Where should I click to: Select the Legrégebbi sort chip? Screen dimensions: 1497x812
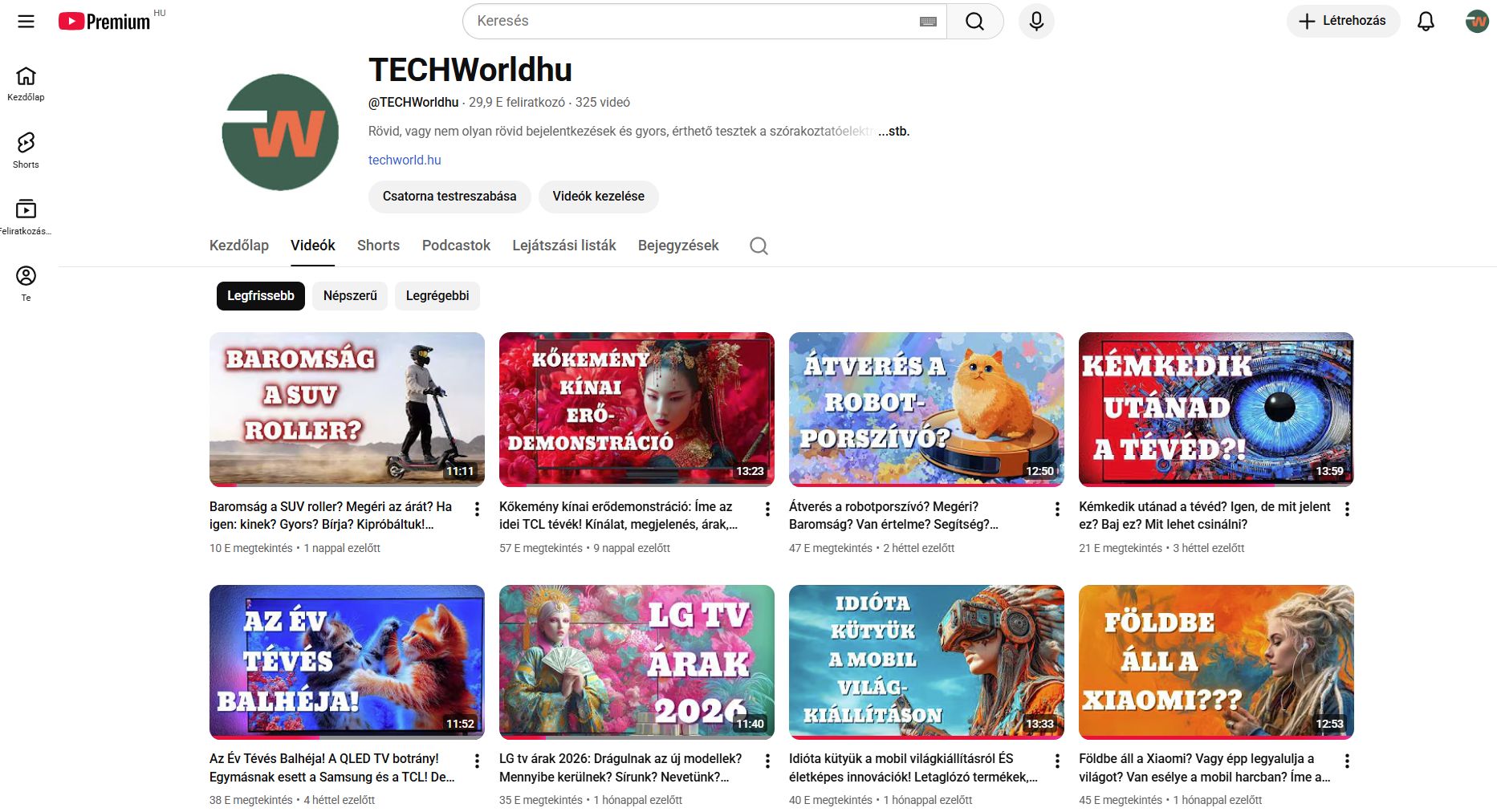437,296
